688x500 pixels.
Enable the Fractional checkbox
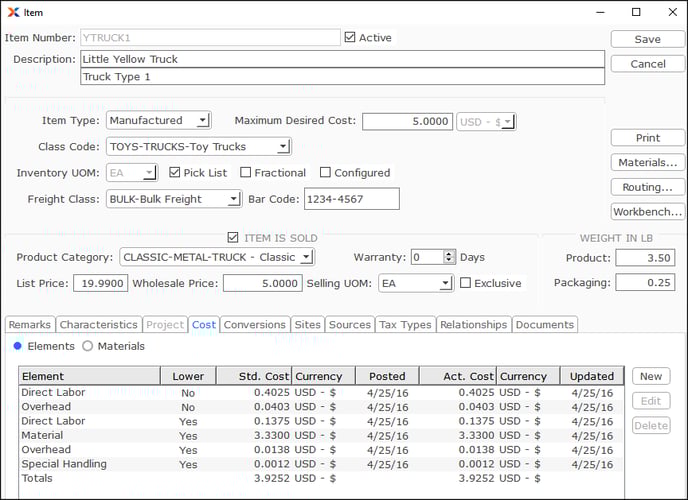246,172
